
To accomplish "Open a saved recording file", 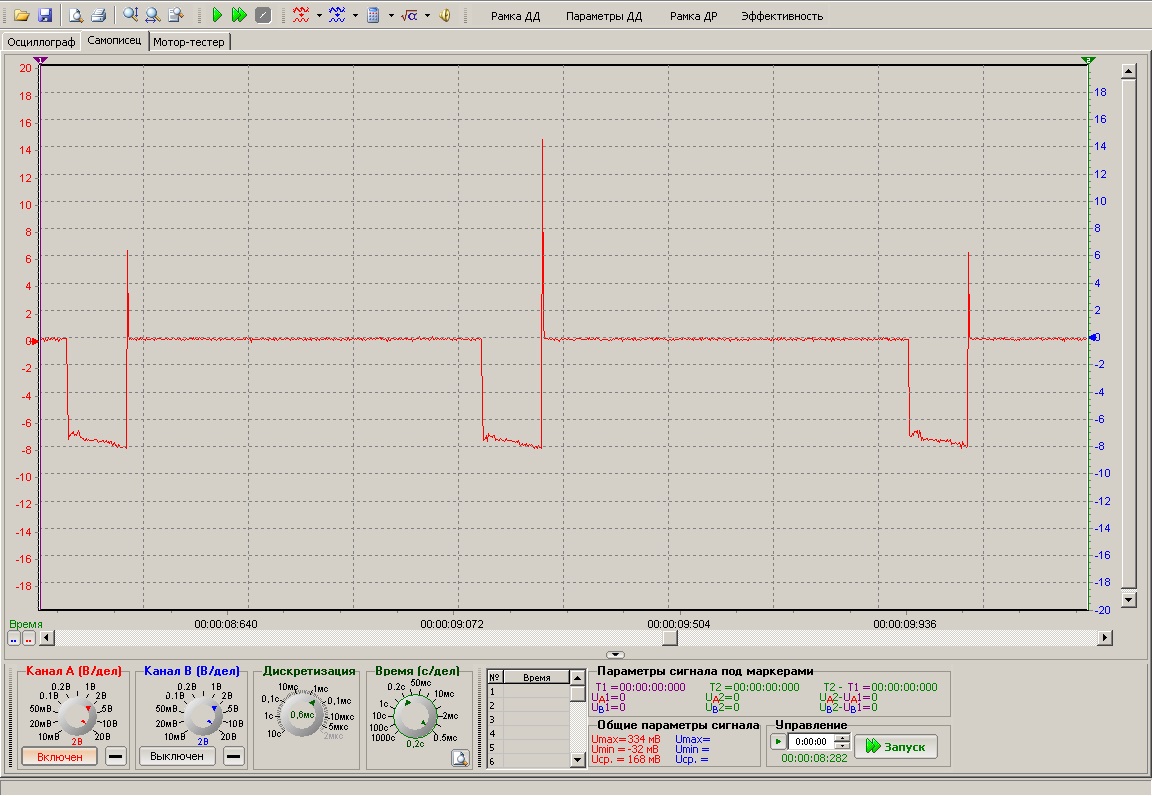I will coord(21,15).
